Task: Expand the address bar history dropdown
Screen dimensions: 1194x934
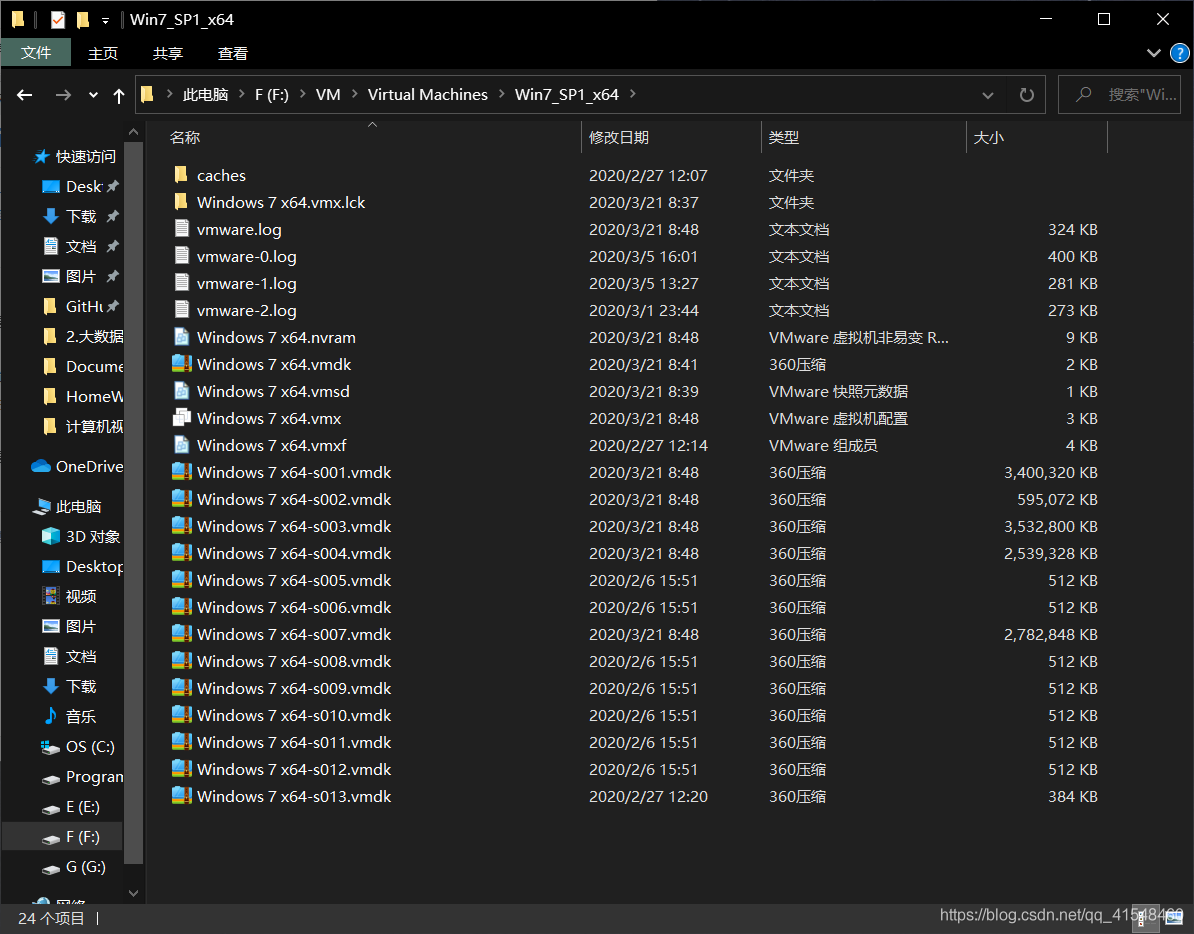Action: (988, 95)
